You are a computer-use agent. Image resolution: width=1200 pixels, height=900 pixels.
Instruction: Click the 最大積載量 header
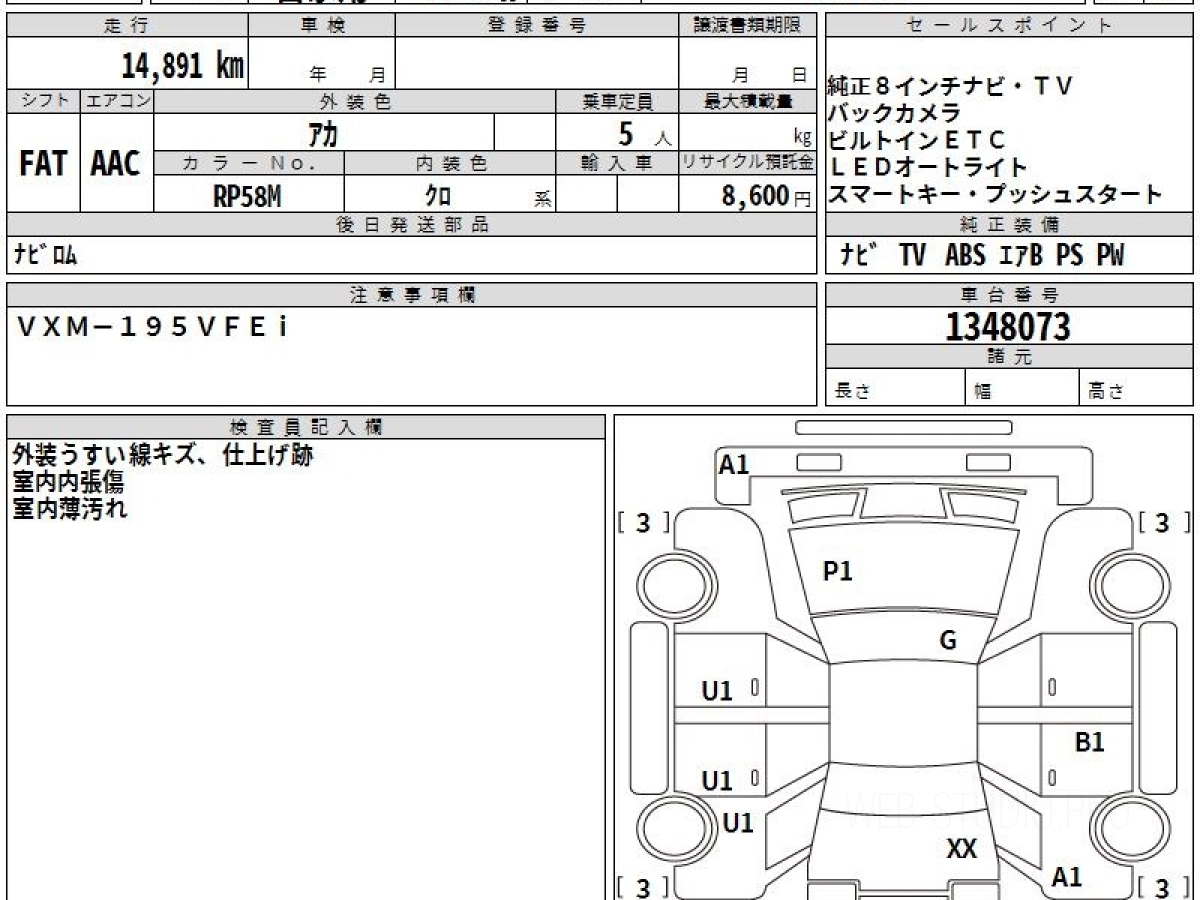[x=747, y=101]
